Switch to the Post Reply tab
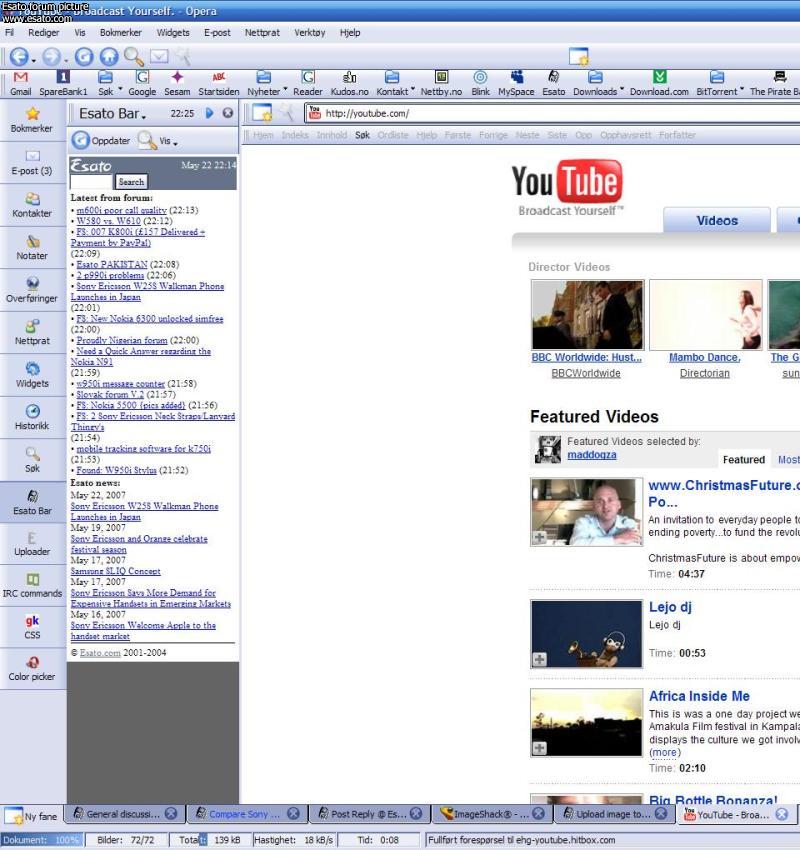 coord(370,814)
